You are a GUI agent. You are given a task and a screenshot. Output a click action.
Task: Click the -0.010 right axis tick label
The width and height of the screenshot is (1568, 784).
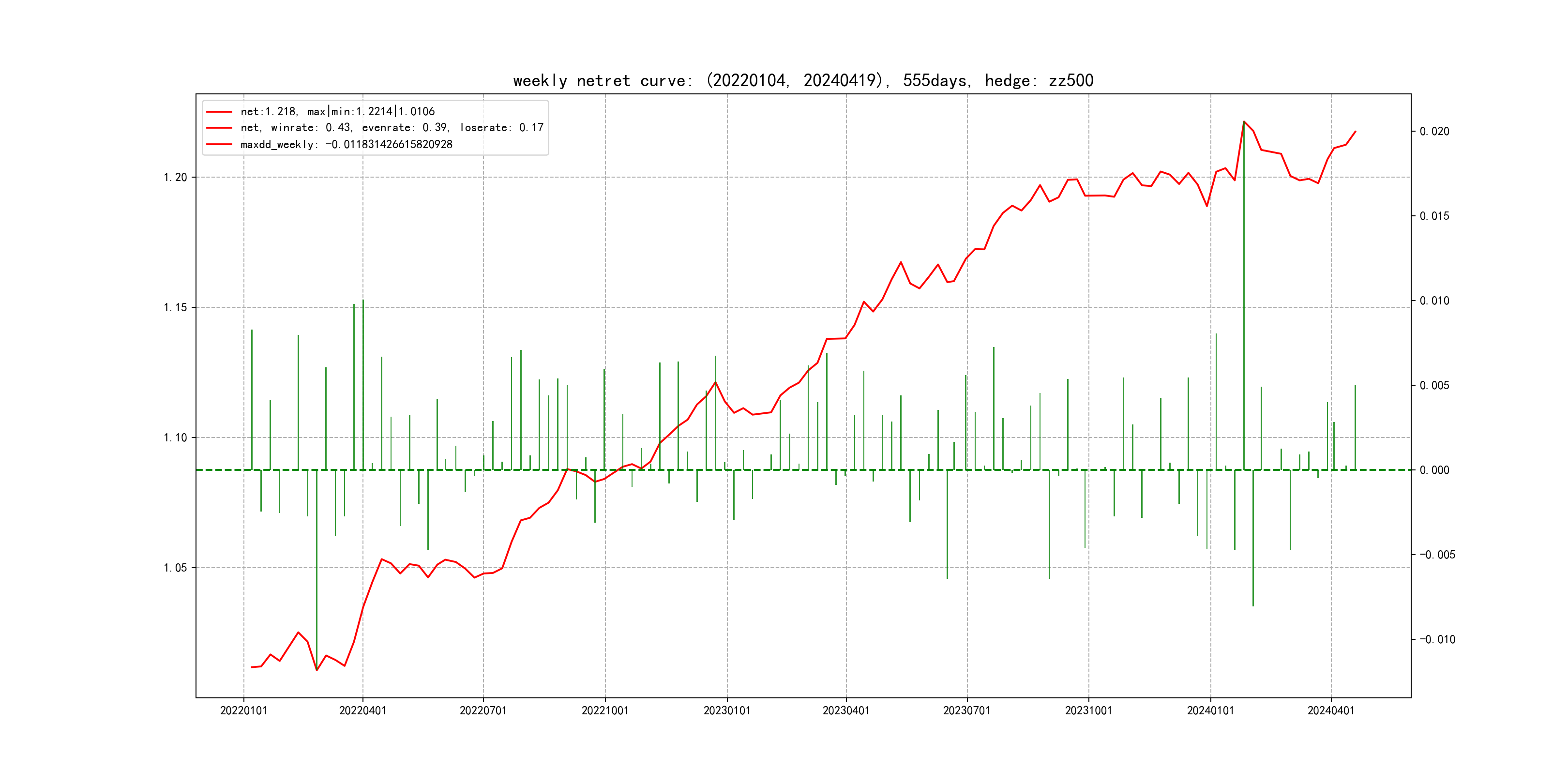click(1437, 639)
